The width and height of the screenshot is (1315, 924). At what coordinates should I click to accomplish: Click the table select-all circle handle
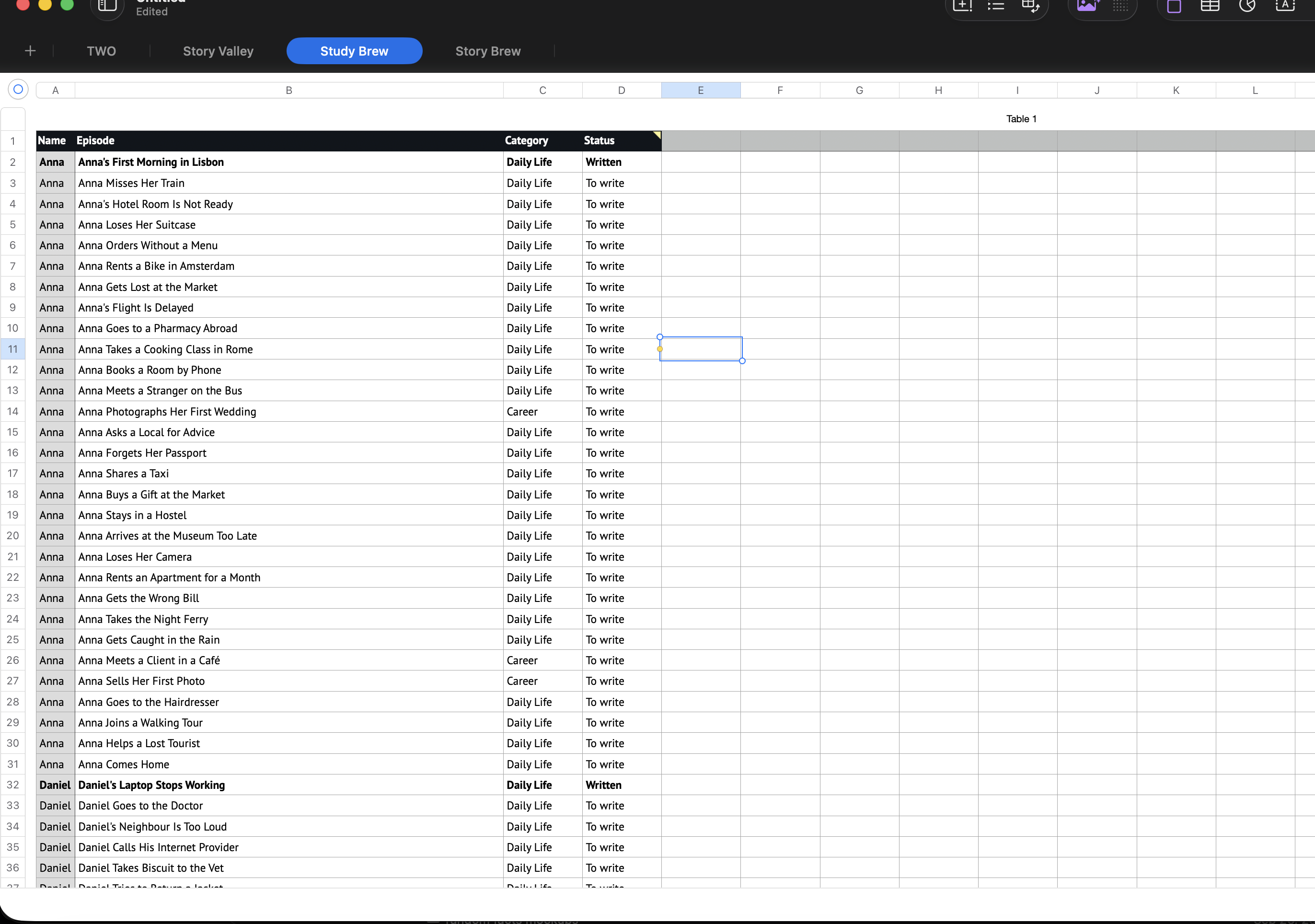click(18, 89)
